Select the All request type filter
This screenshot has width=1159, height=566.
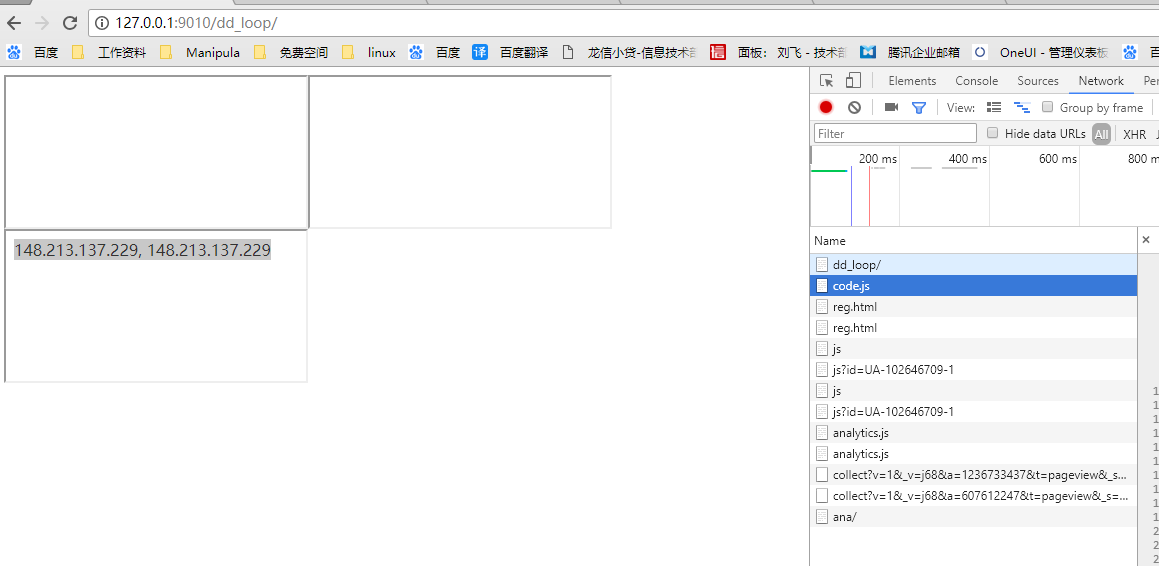pos(1101,134)
